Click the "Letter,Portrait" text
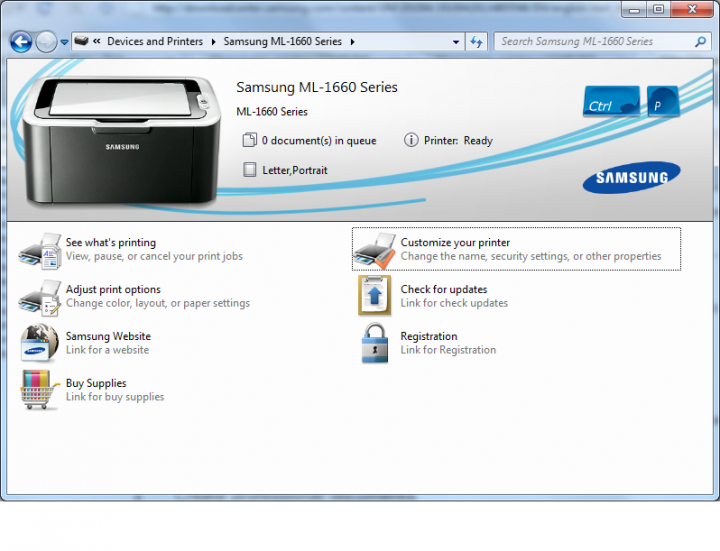 [295, 170]
